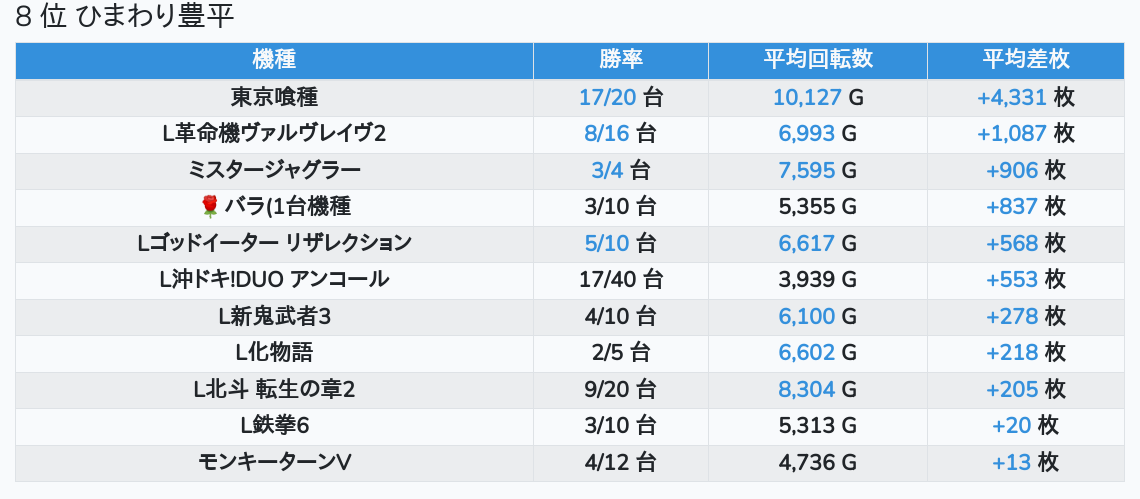Click the 8/16 win rate link

(608, 134)
